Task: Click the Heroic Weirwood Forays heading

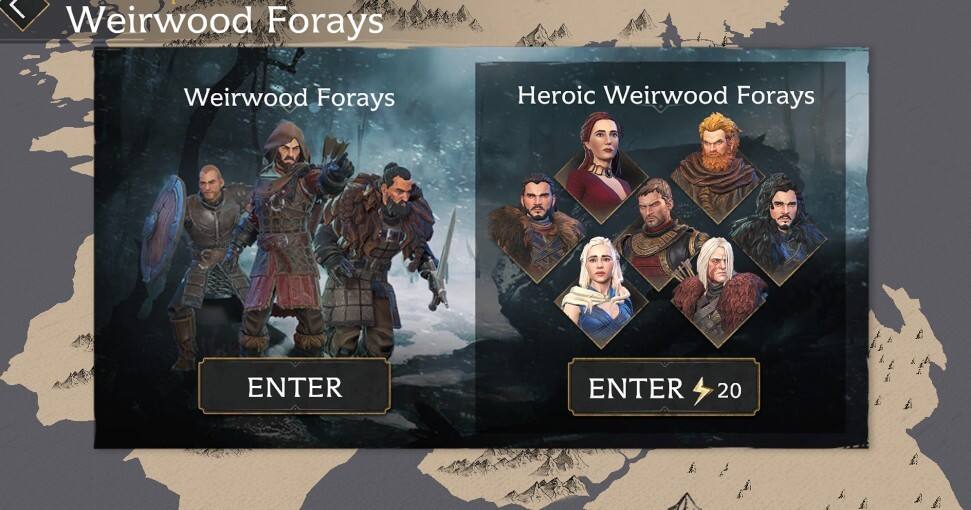Action: coord(666,95)
